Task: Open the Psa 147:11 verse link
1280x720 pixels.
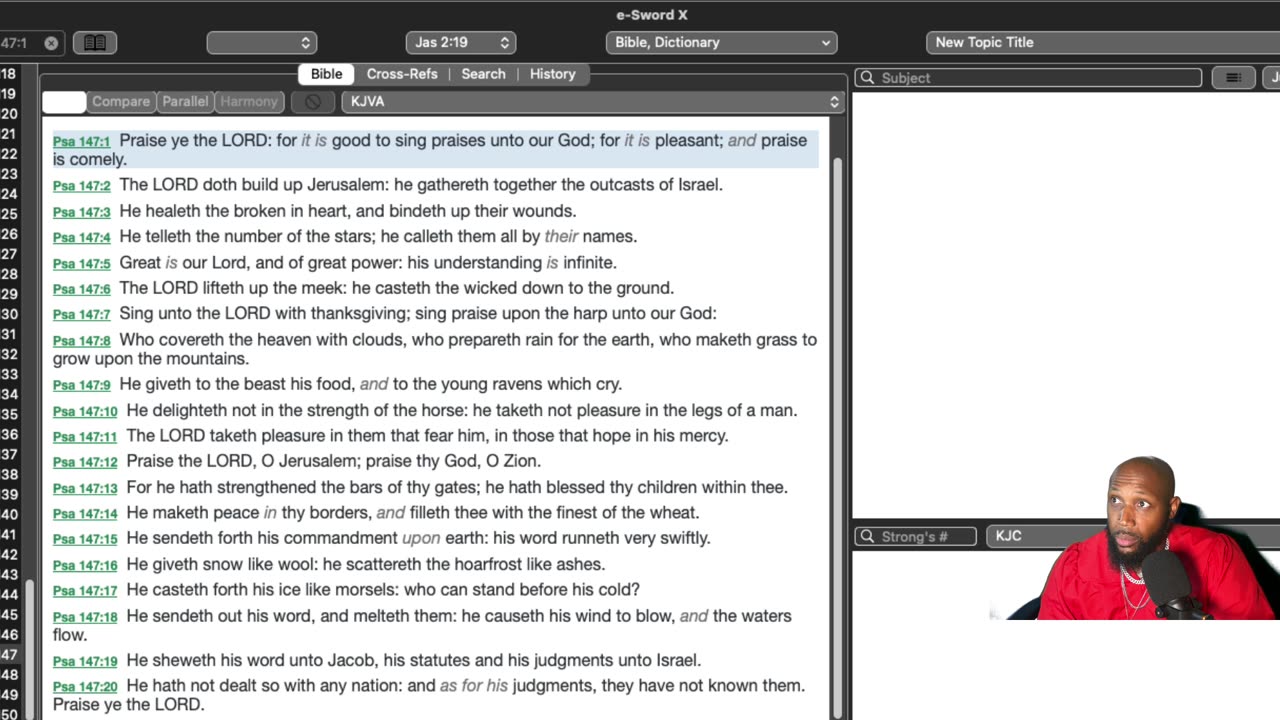Action: [x=85, y=437]
